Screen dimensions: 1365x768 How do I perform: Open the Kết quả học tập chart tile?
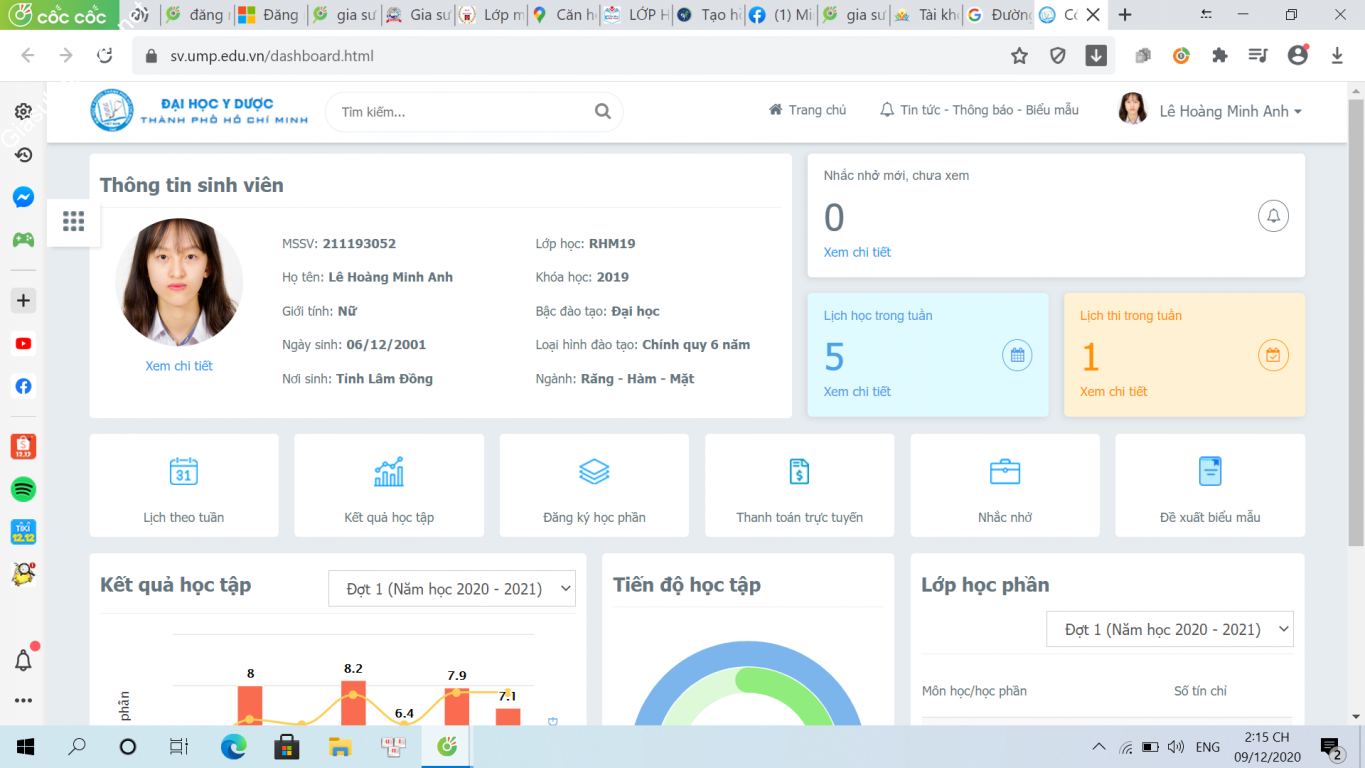(389, 486)
